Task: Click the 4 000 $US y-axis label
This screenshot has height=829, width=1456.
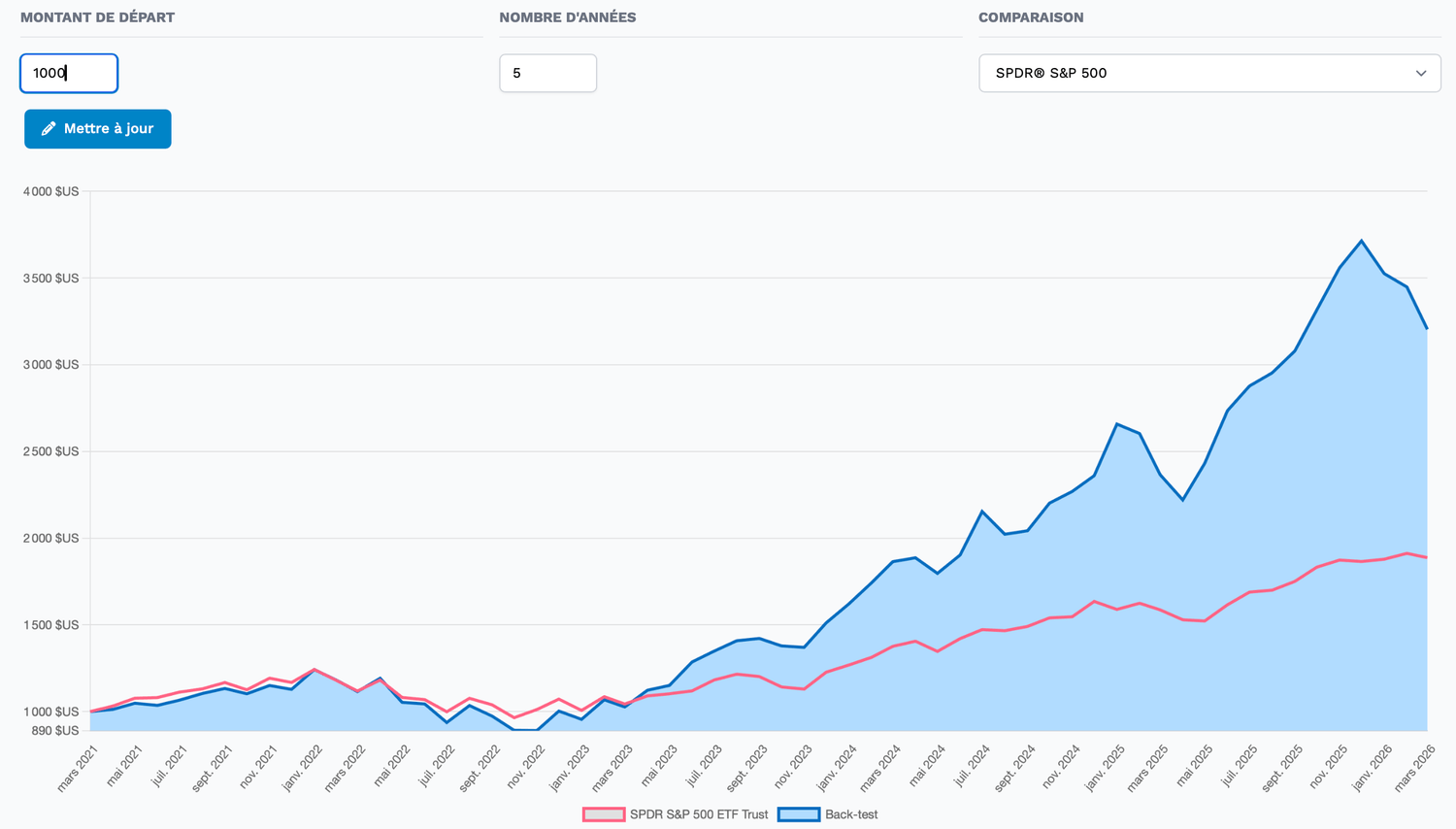Action: pyautogui.click(x=51, y=192)
